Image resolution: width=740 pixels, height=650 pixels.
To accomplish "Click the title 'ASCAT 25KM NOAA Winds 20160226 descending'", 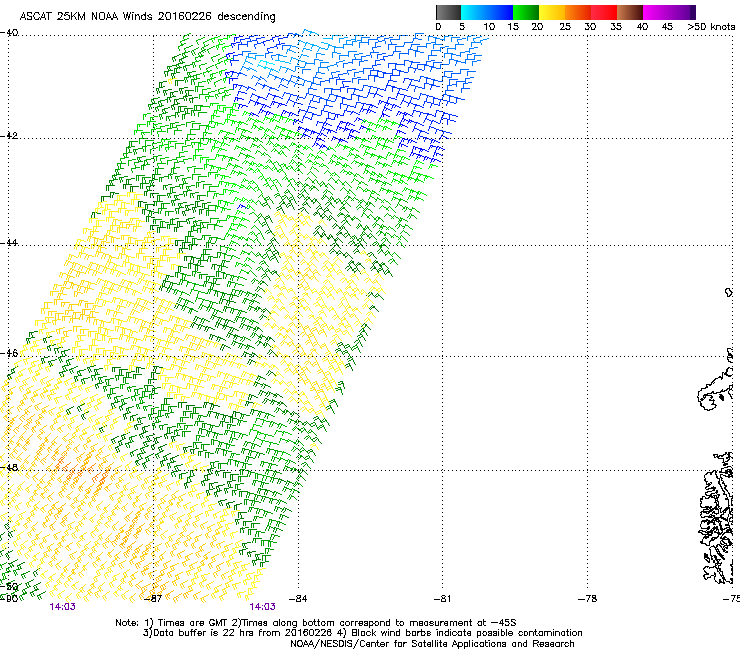I will (x=147, y=16).
